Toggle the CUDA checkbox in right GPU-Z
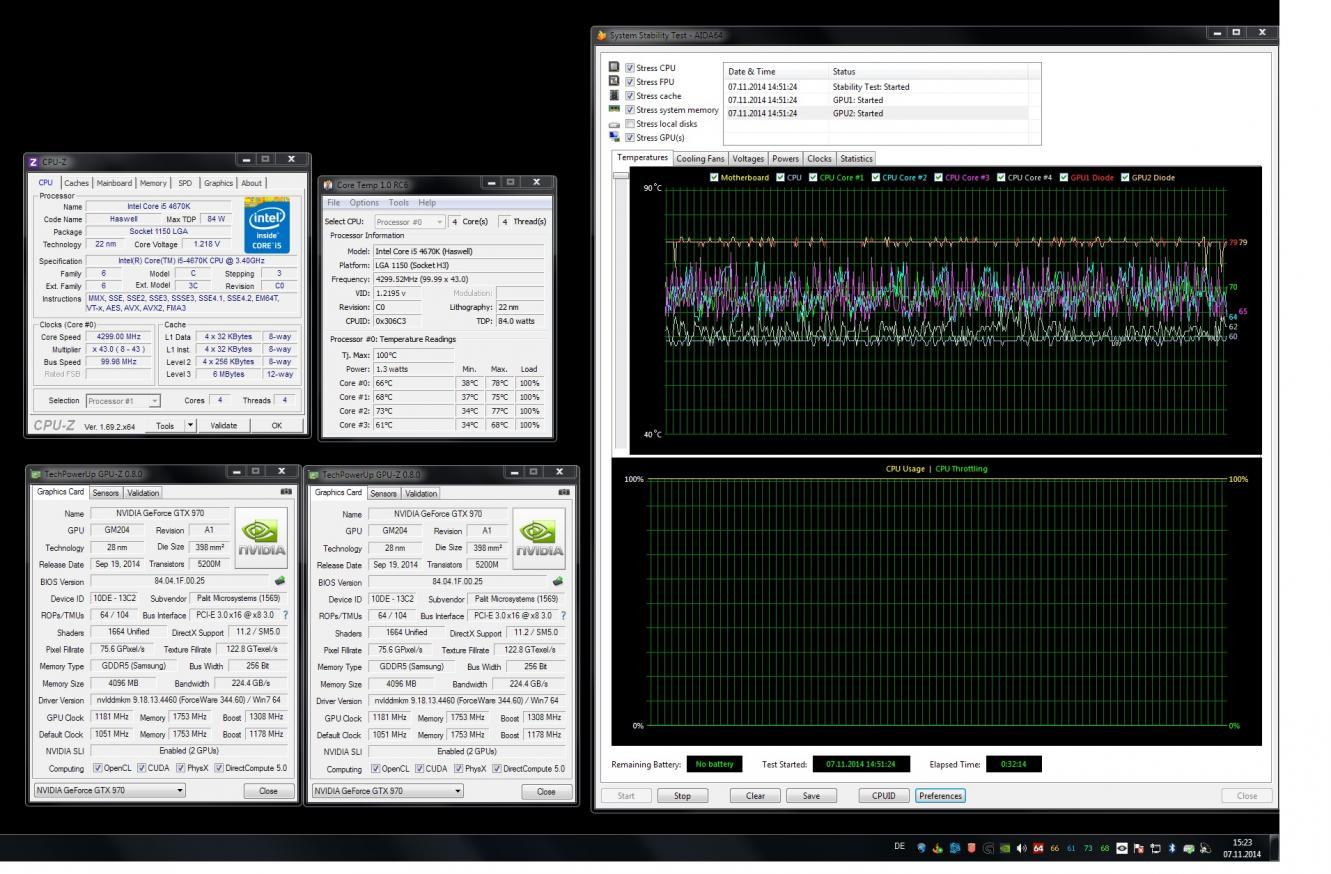The width and height of the screenshot is (1331, 874). click(420, 769)
